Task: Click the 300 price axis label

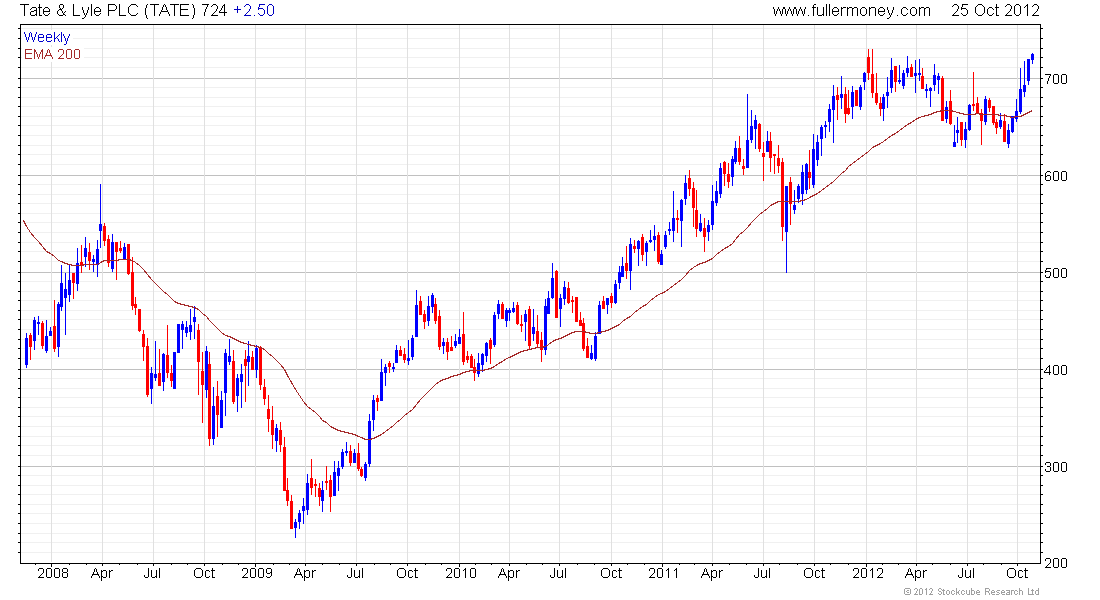Action: tap(1056, 467)
